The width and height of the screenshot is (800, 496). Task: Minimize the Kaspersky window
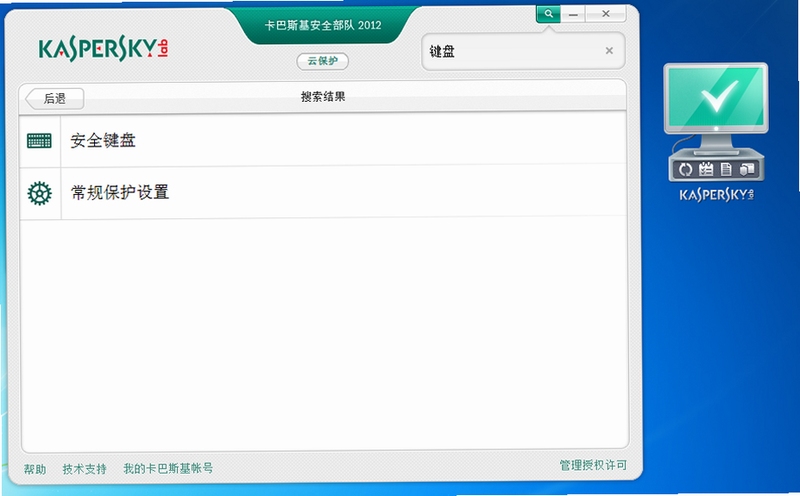pyautogui.click(x=573, y=14)
